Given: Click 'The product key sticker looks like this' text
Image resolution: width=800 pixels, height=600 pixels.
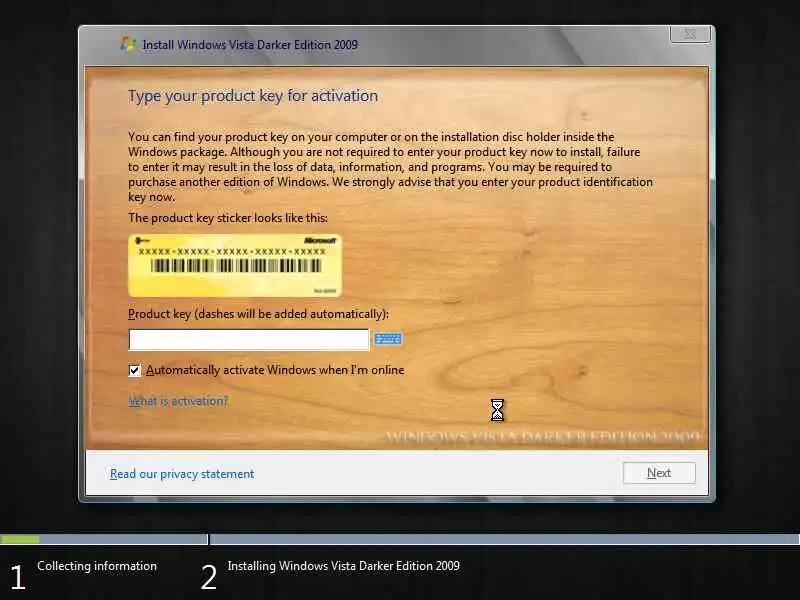Looking at the screenshot, I should (x=228, y=218).
